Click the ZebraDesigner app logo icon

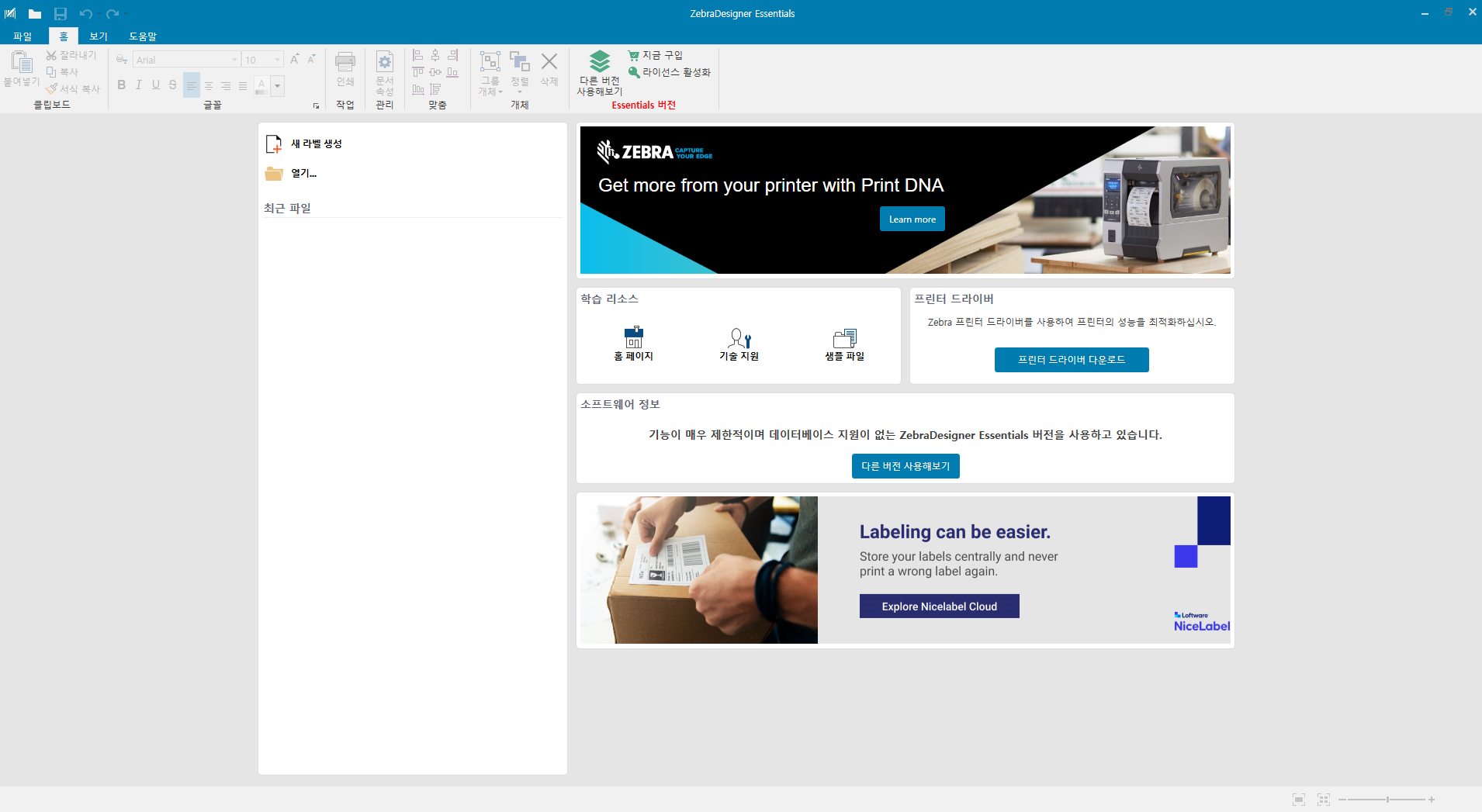click(x=10, y=14)
